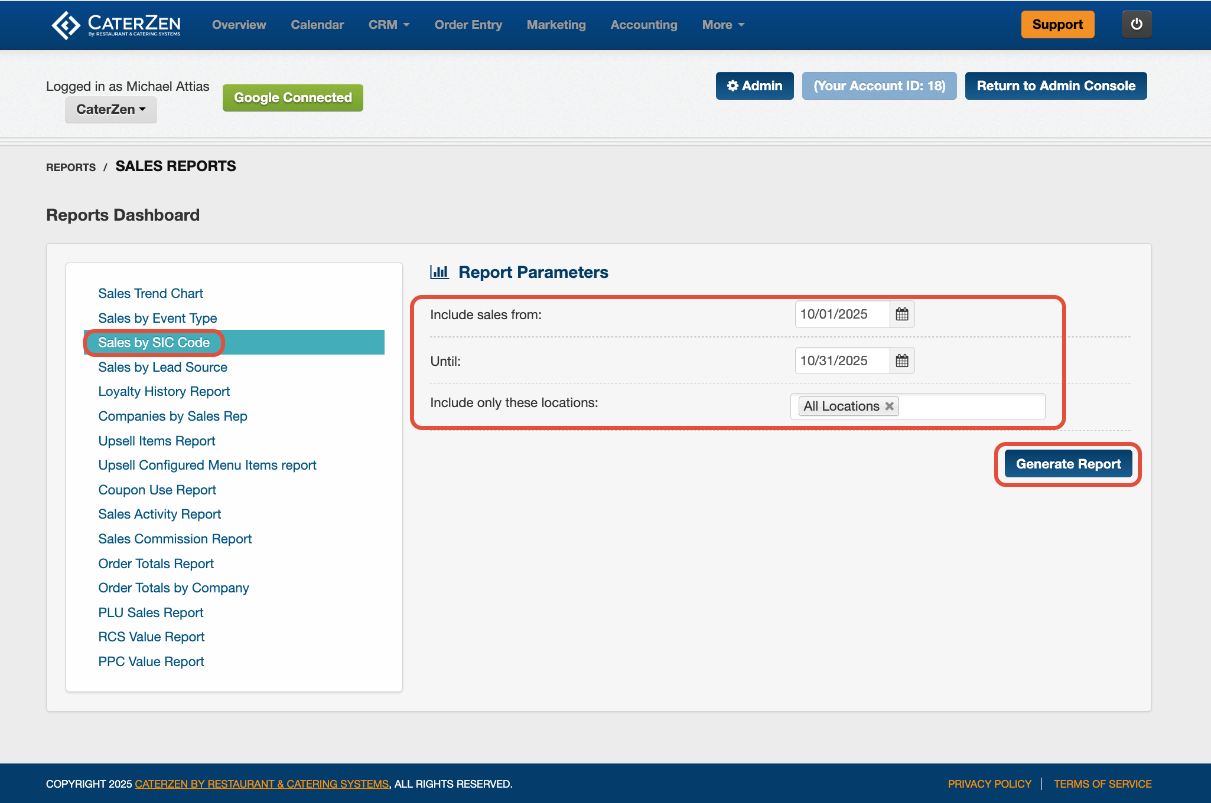
Task: Go to Marketing section
Action: click(556, 25)
